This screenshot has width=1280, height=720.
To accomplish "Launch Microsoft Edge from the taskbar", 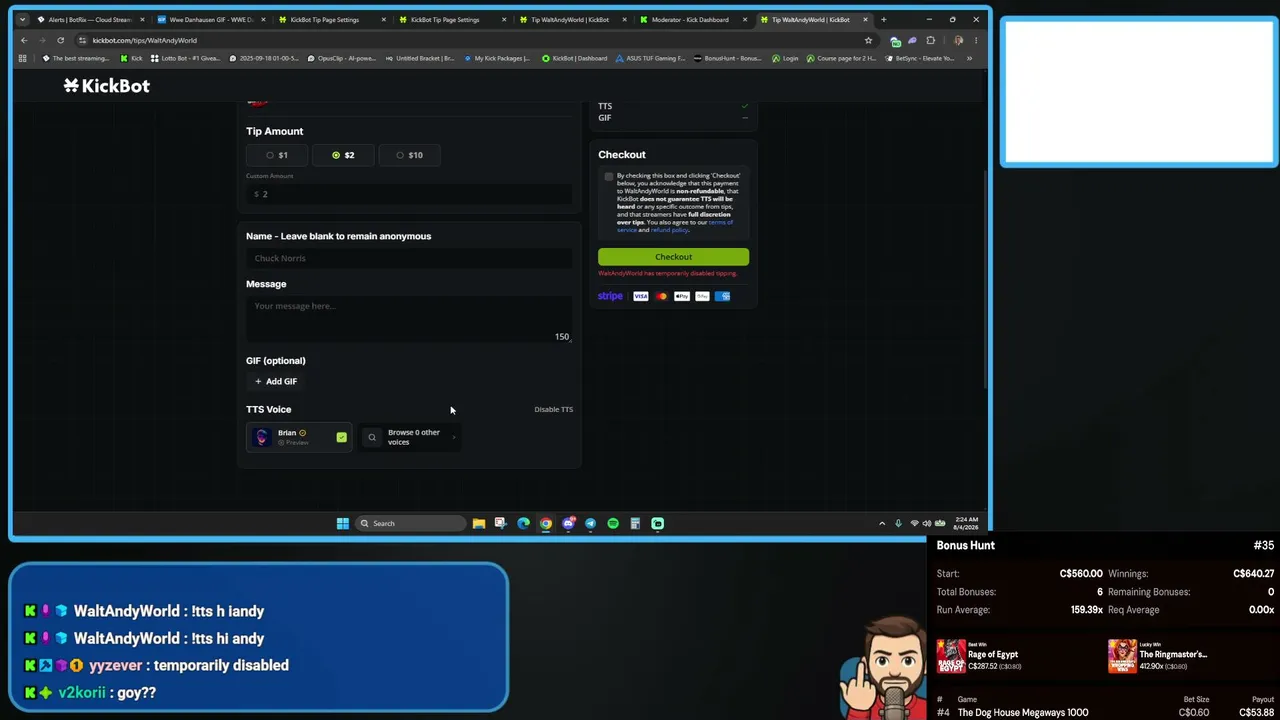I will (x=523, y=523).
